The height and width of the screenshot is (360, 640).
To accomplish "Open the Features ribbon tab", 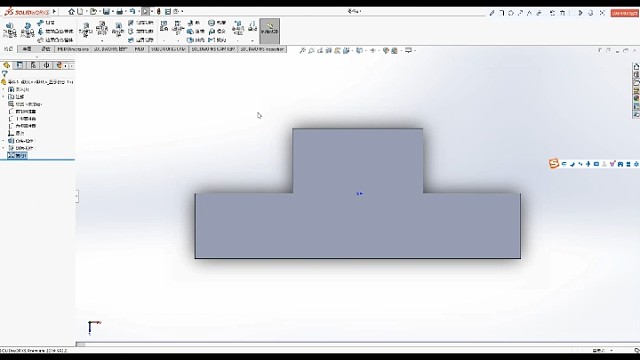I will point(9,49).
